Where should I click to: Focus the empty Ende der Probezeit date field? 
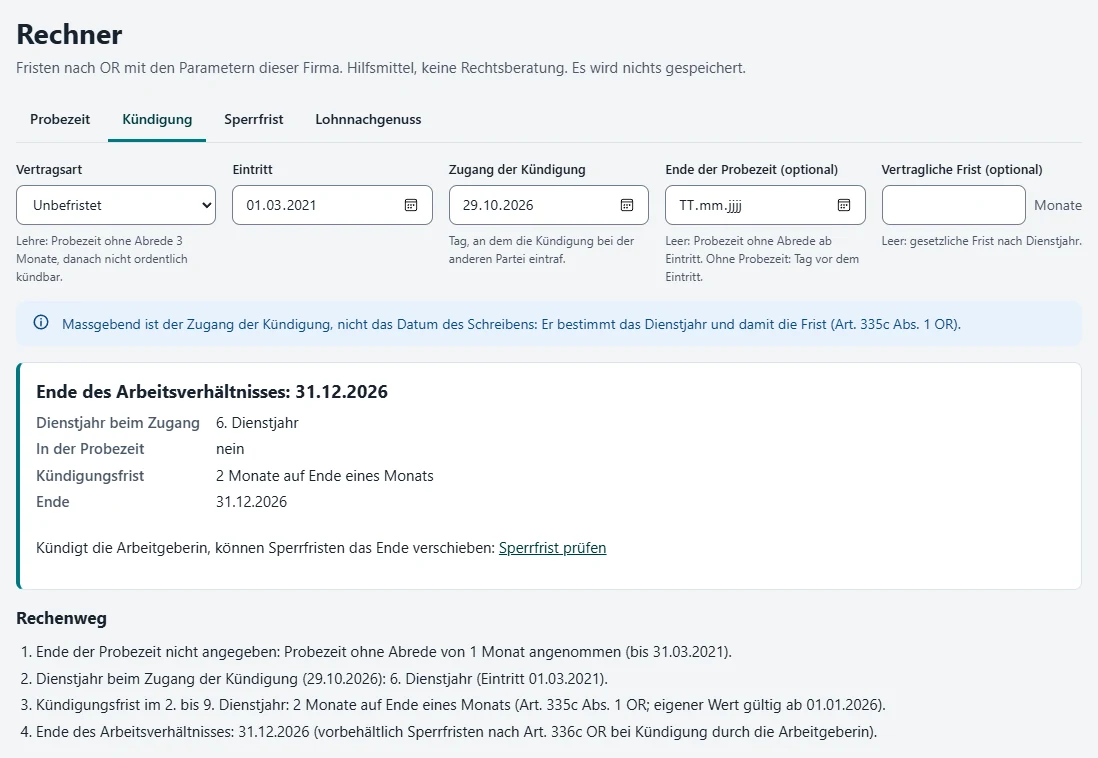765,205
